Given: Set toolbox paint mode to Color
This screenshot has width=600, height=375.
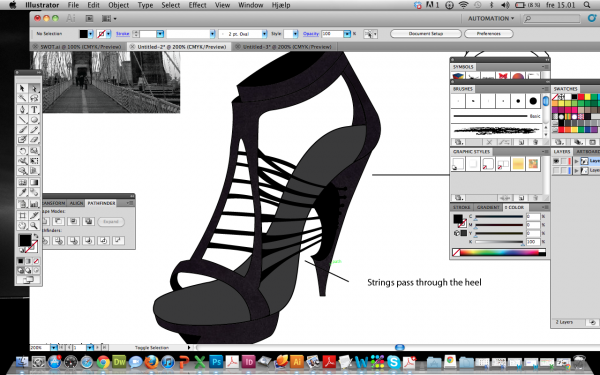Looking at the screenshot, I should point(21,261).
